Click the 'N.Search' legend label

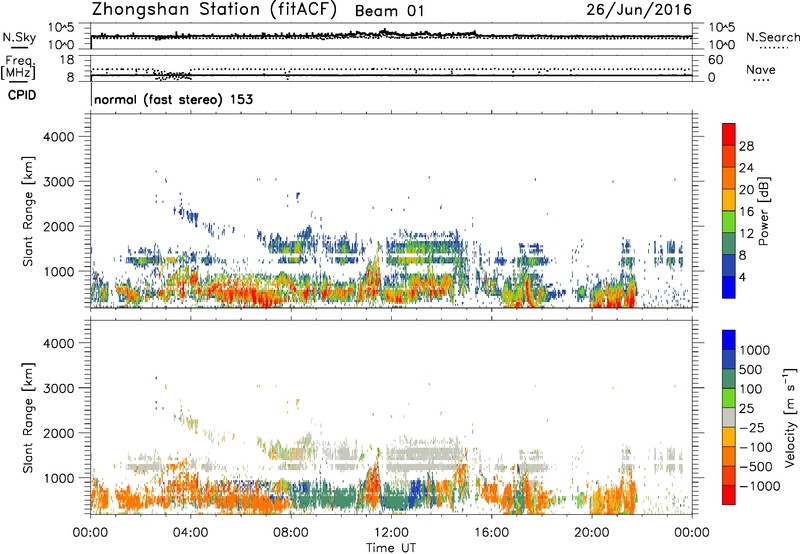click(x=772, y=37)
